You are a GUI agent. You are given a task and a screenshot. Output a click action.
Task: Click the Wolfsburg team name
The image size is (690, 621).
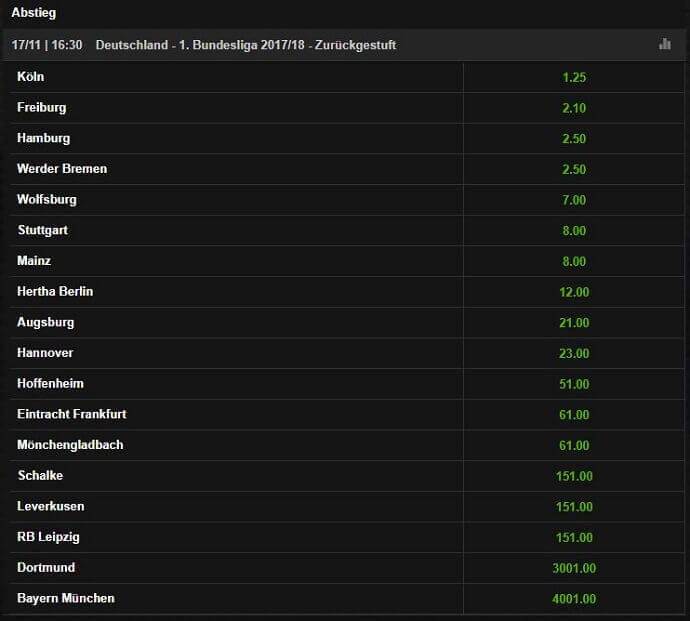(x=47, y=199)
